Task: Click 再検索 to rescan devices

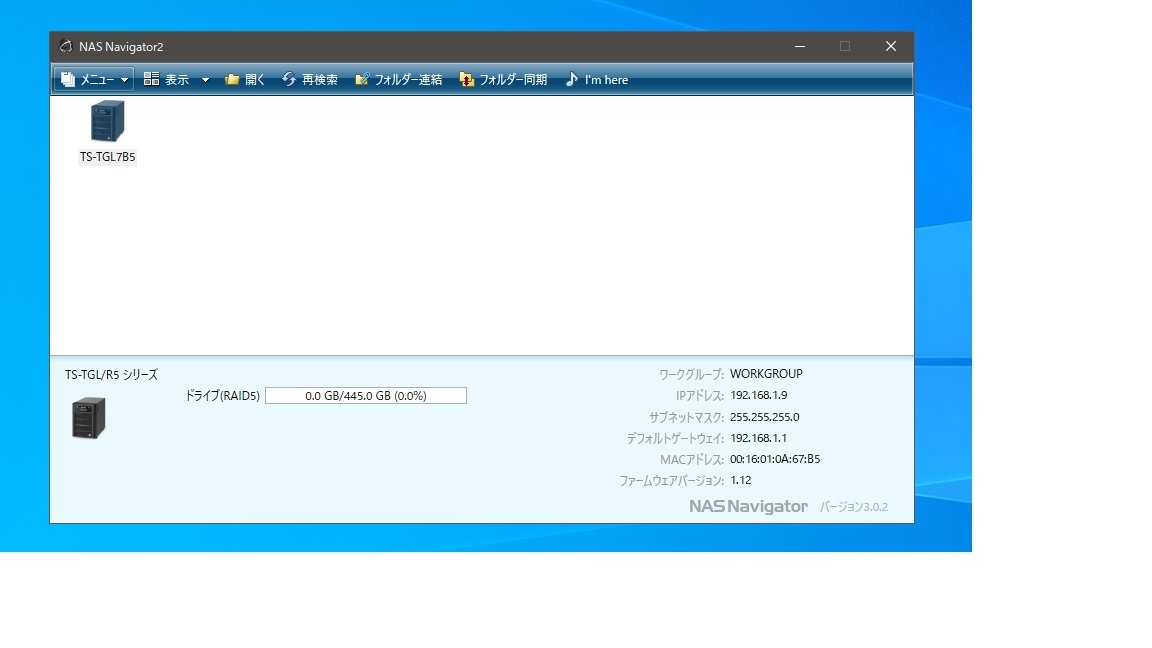Action: (x=310, y=79)
